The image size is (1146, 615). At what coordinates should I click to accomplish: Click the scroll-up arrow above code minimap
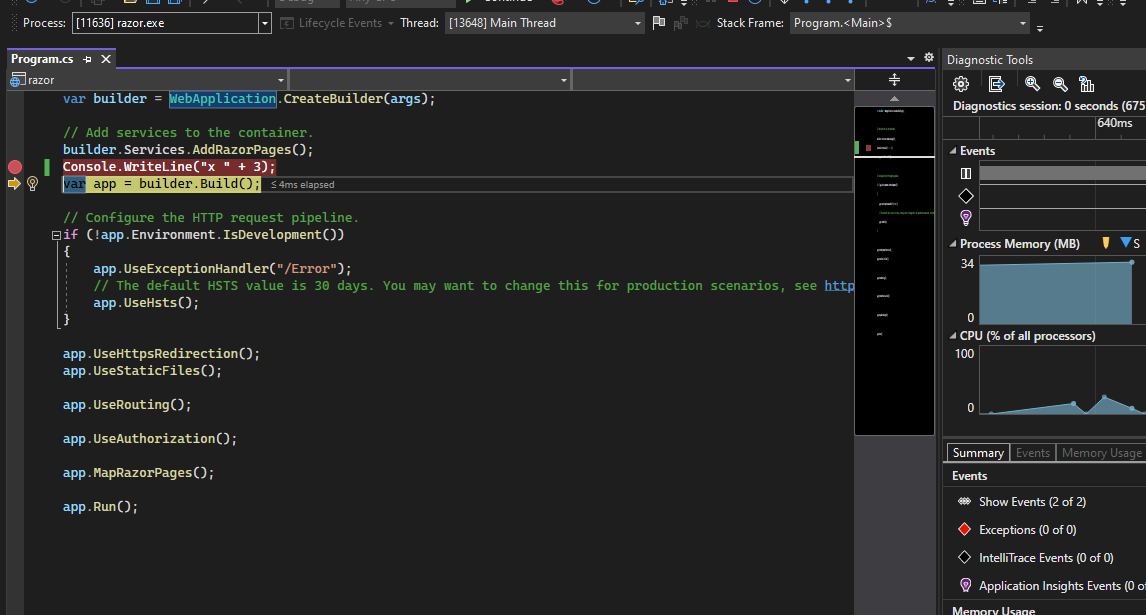tap(894, 98)
